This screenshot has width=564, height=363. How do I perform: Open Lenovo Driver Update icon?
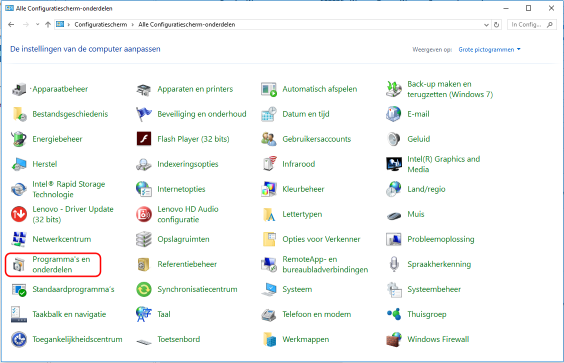[19, 214]
